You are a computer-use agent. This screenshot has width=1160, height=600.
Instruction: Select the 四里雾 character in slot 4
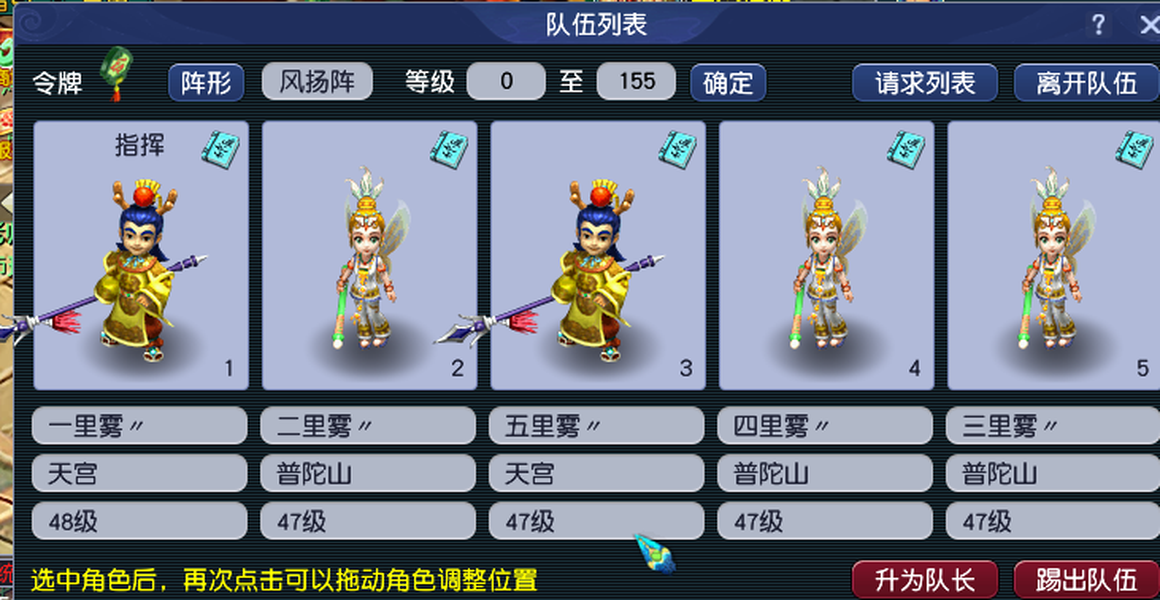click(x=826, y=255)
